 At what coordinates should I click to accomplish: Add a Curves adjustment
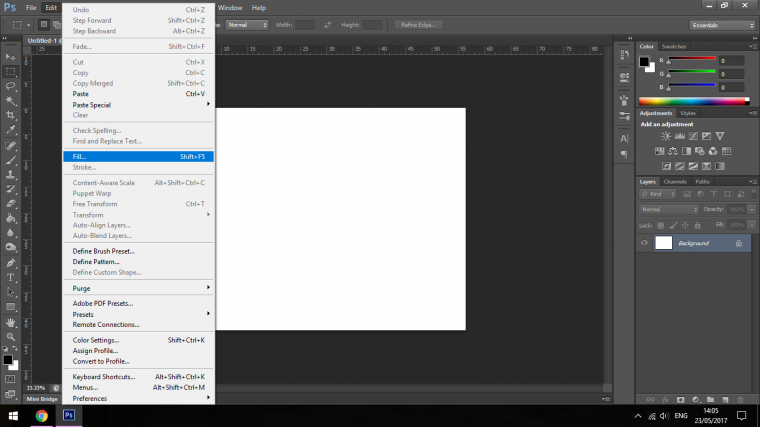coord(693,136)
